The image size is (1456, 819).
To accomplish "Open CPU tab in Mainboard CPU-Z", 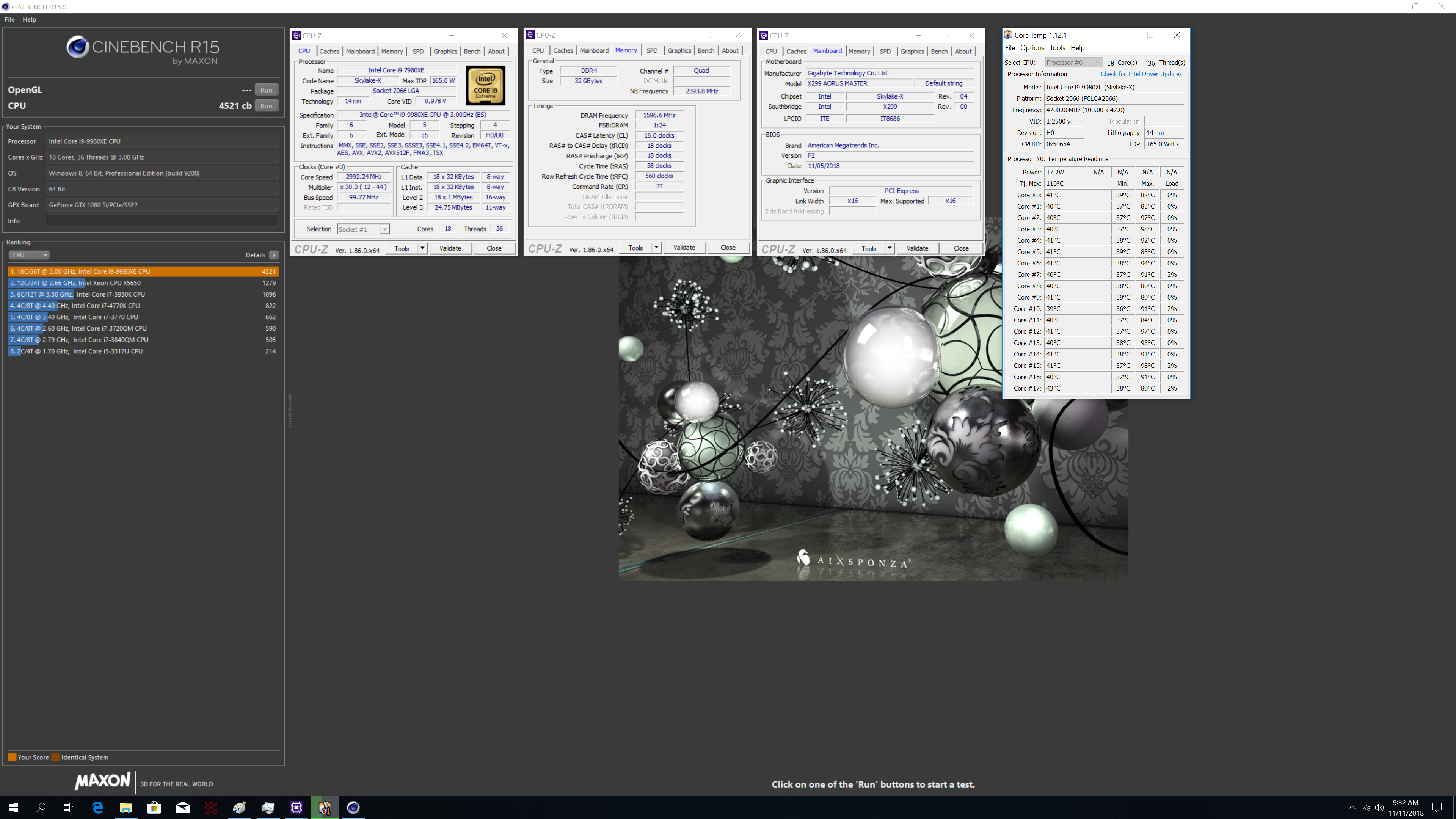I will [771, 51].
